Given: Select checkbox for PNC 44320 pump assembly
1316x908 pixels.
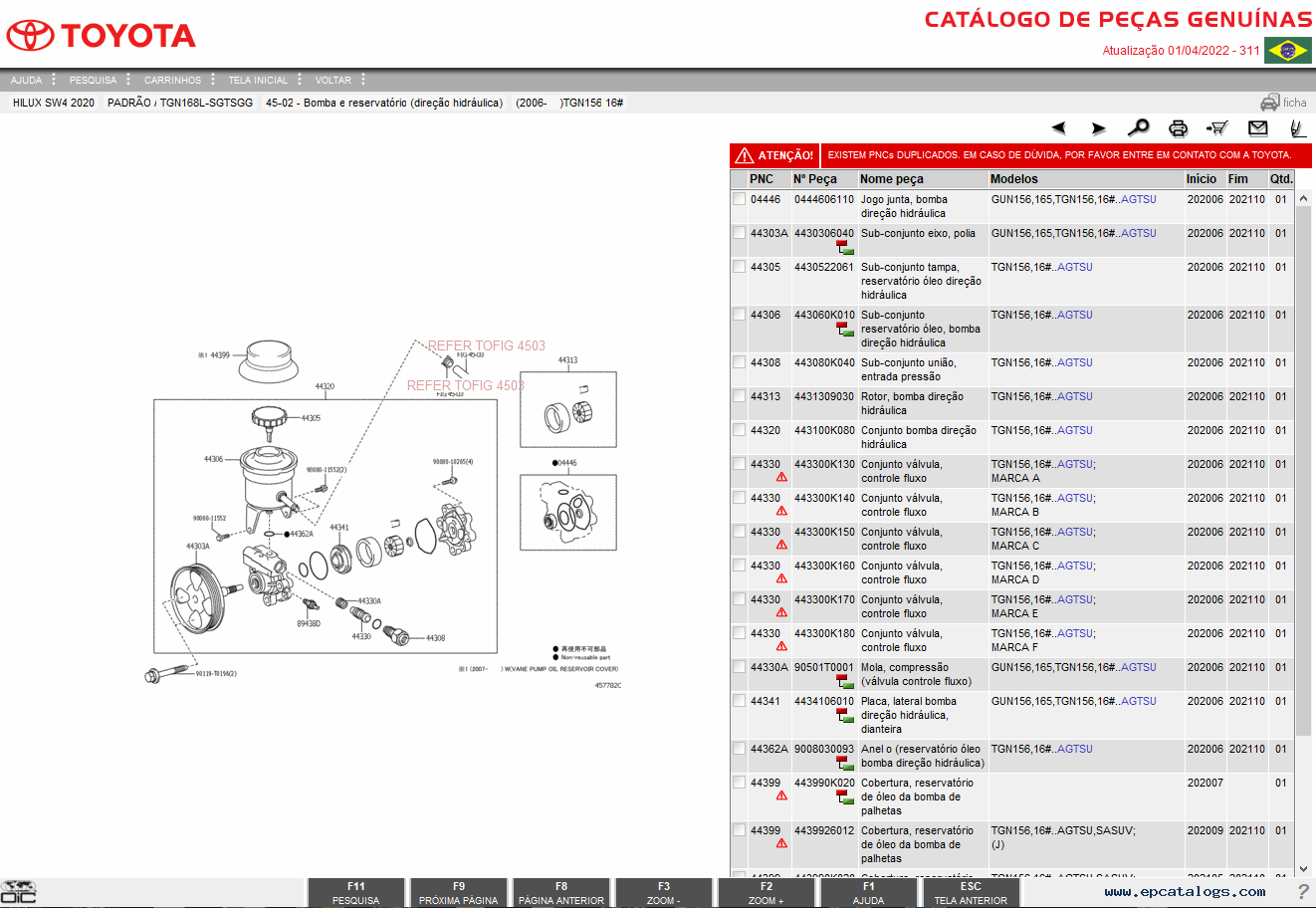Looking at the screenshot, I should 739,430.
